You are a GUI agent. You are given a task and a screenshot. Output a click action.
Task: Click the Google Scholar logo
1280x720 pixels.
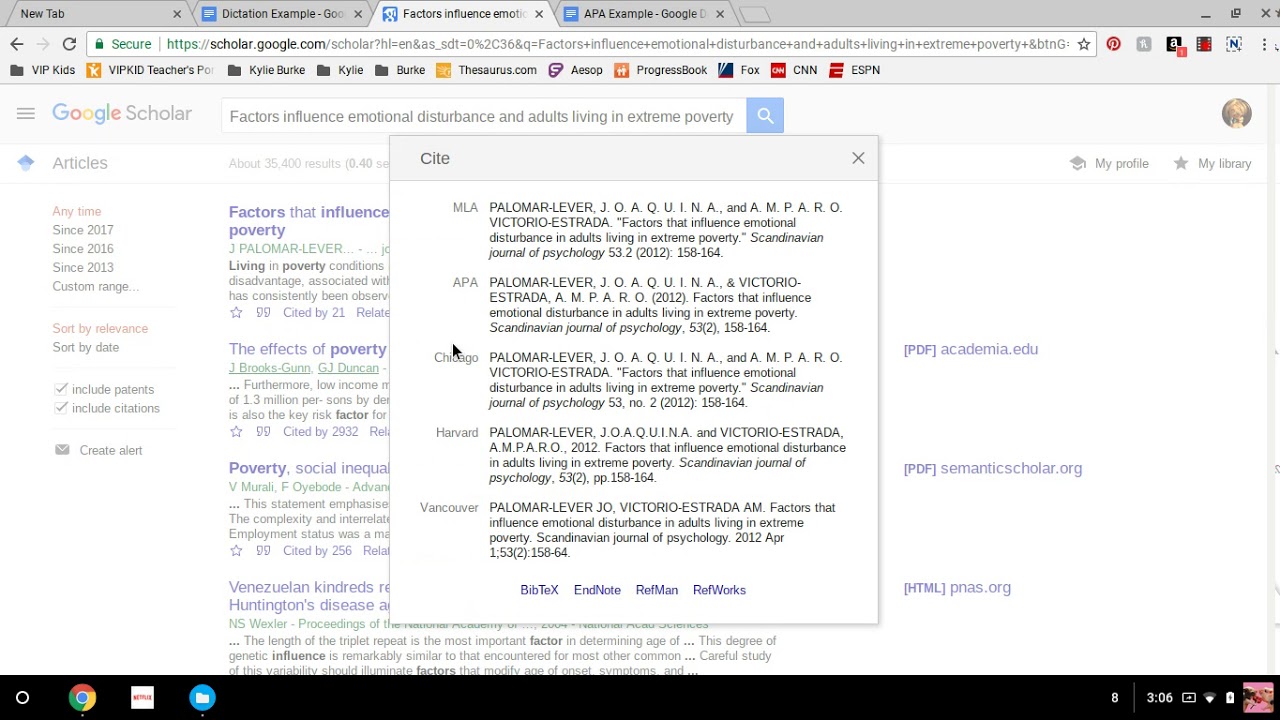[x=122, y=114]
